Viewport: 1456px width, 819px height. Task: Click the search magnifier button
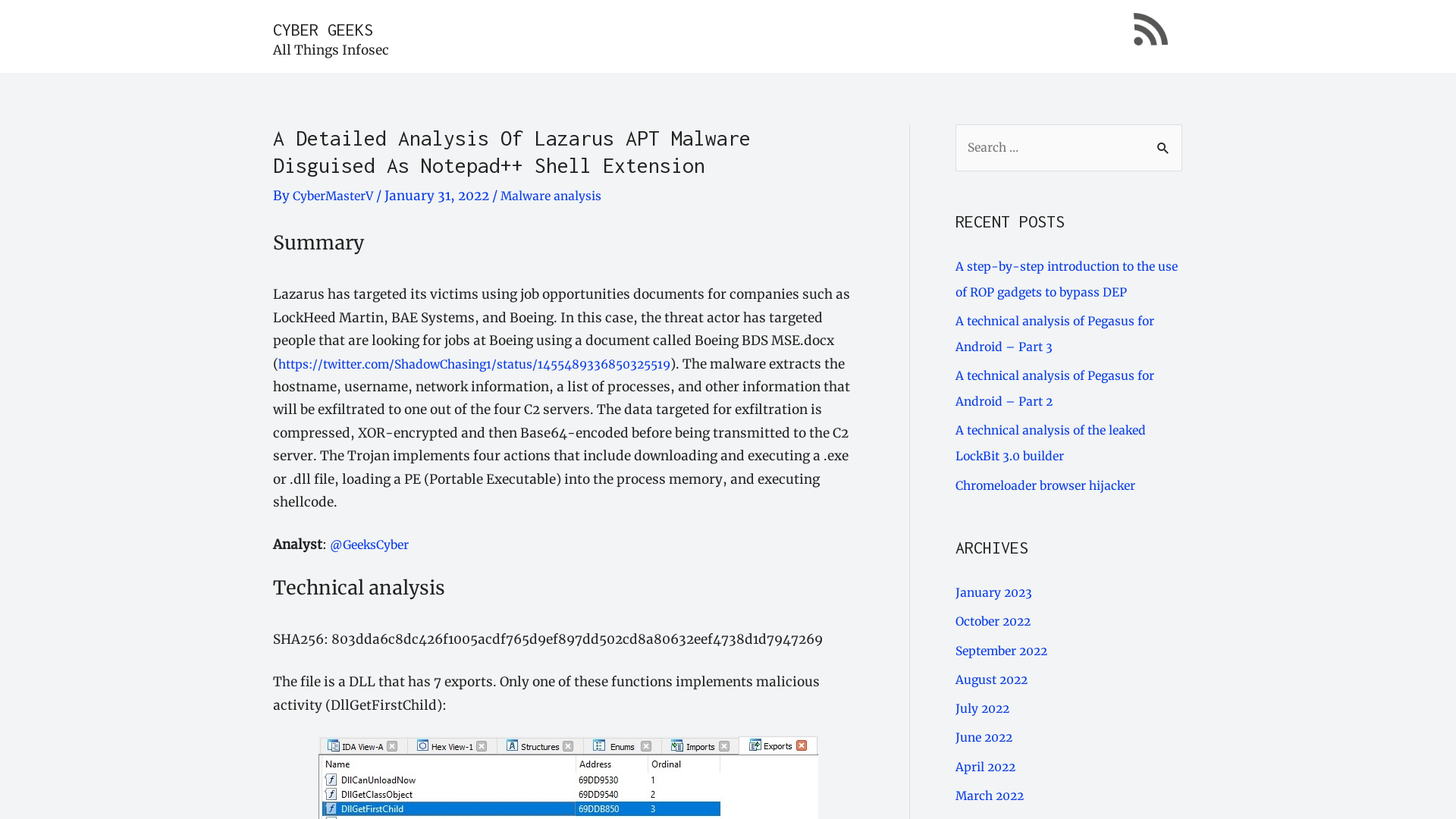[1163, 148]
